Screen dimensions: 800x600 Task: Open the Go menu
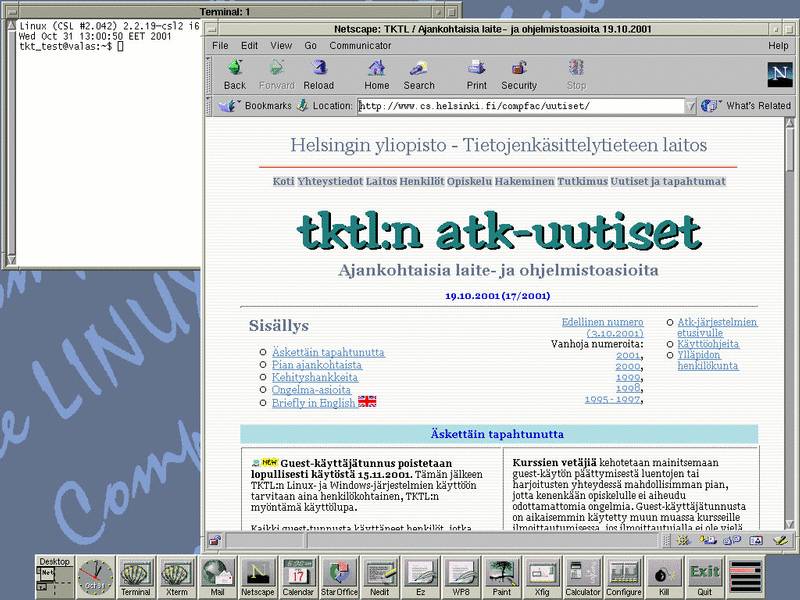310,45
